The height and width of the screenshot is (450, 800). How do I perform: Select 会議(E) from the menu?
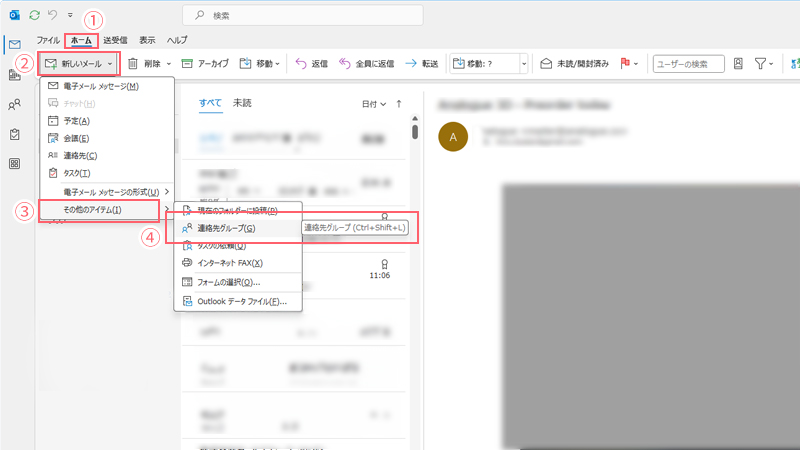pos(107,138)
